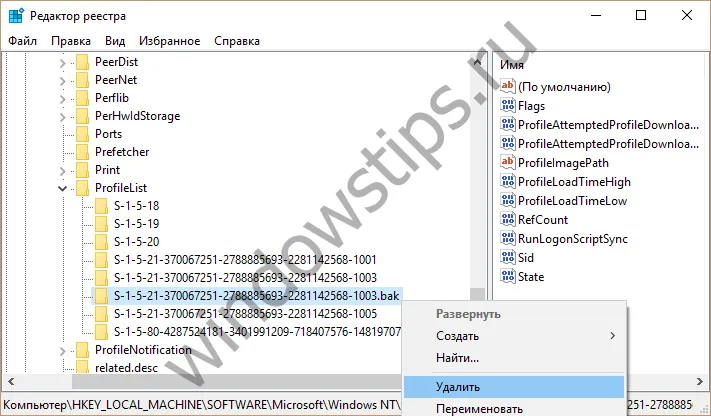Choose Удалить in the context menu

(x=514, y=387)
